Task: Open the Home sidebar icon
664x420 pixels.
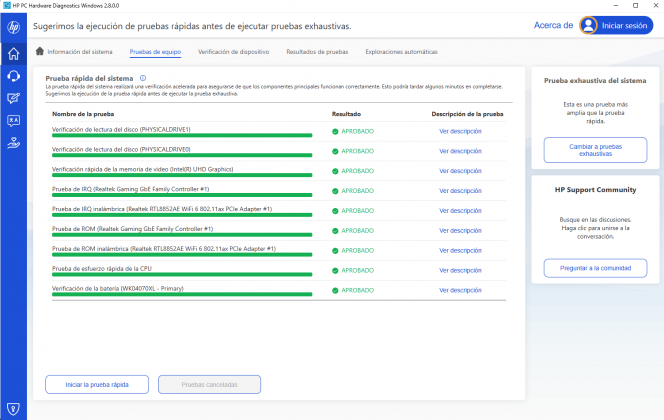Action: click(14, 54)
